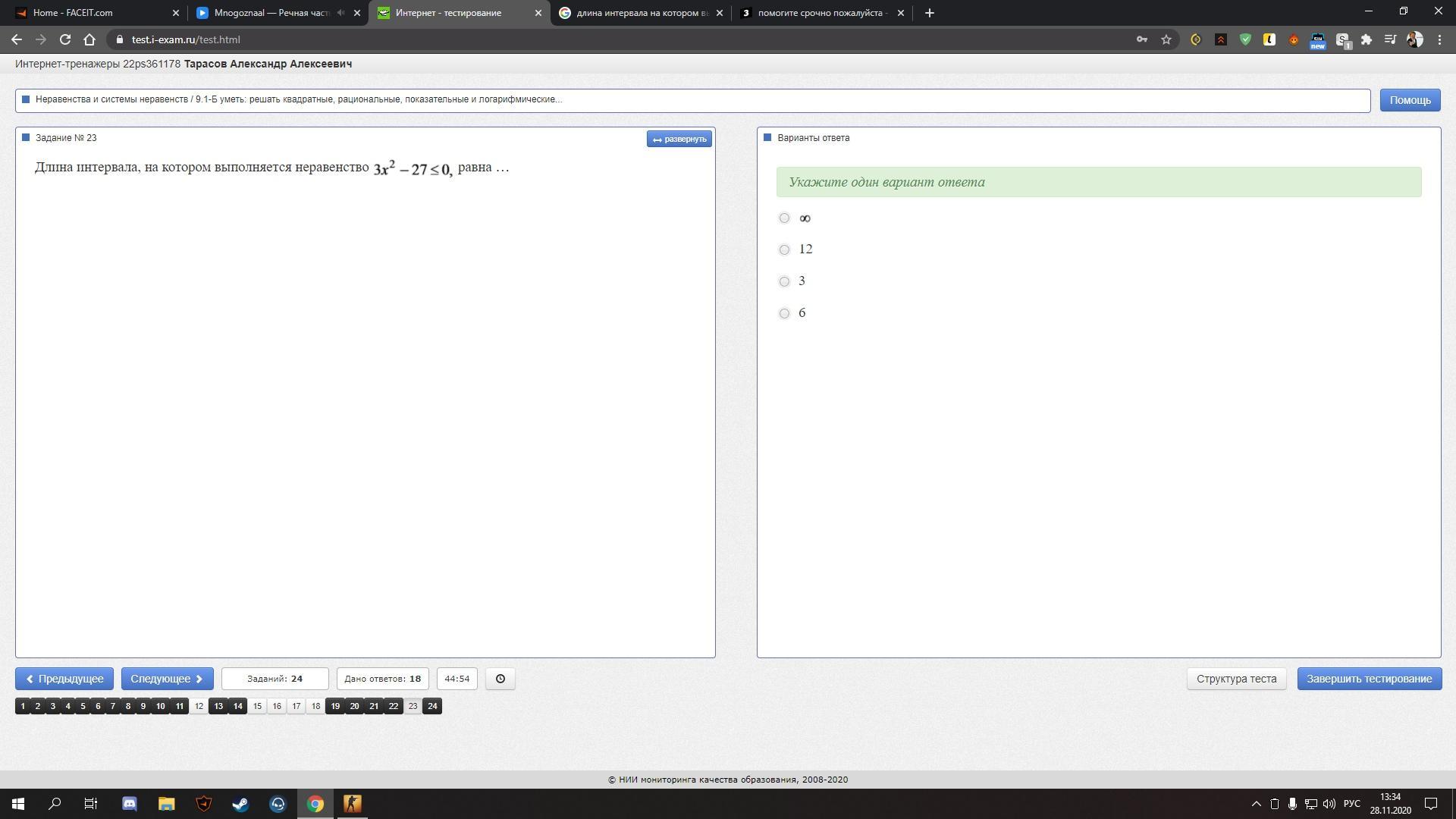The width and height of the screenshot is (1456, 819).
Task: Bookmark page with the star icon
Action: point(1166,39)
